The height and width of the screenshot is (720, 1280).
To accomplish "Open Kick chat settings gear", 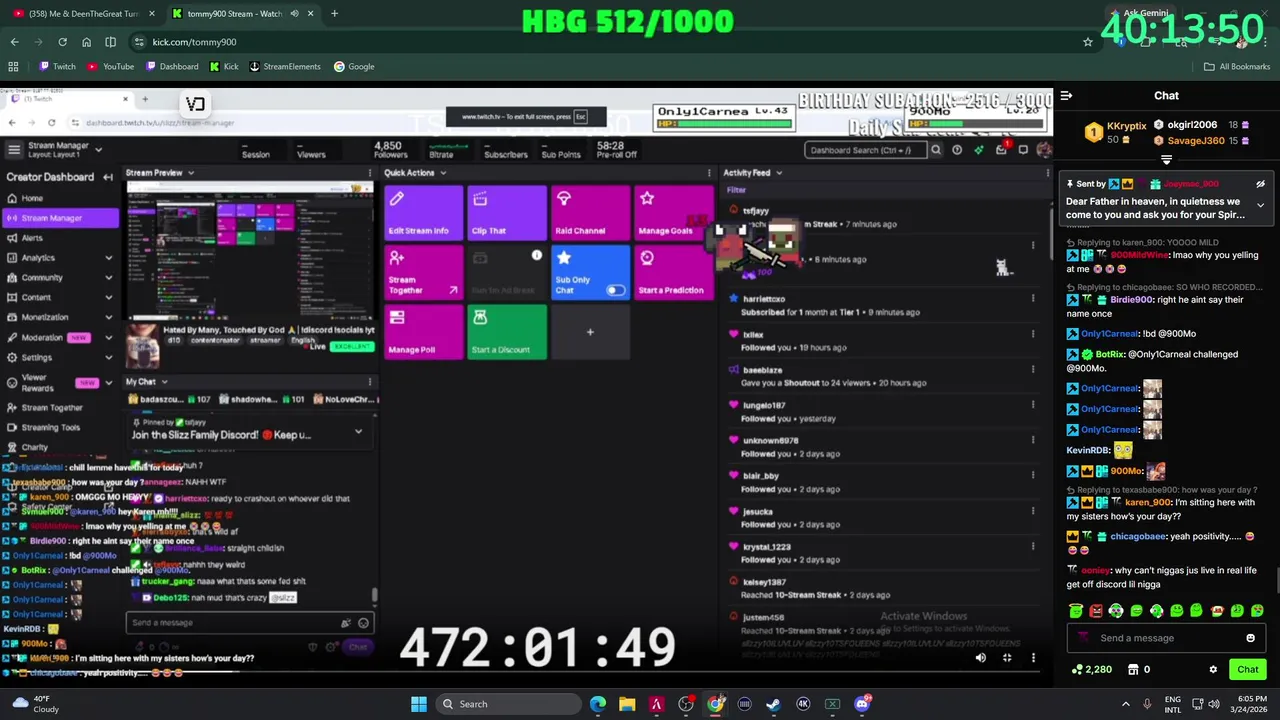I will coord(1213,669).
